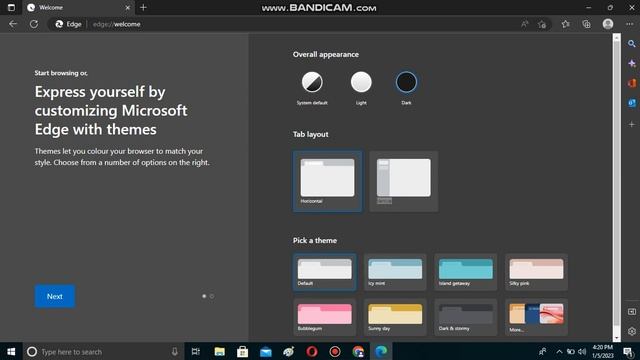Select the Welcome tab
The image size is (640, 360).
(78, 7)
